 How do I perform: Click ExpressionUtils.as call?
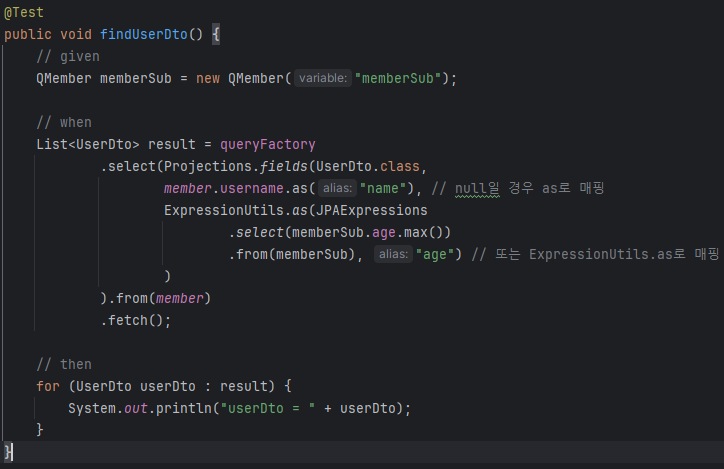tap(236, 210)
